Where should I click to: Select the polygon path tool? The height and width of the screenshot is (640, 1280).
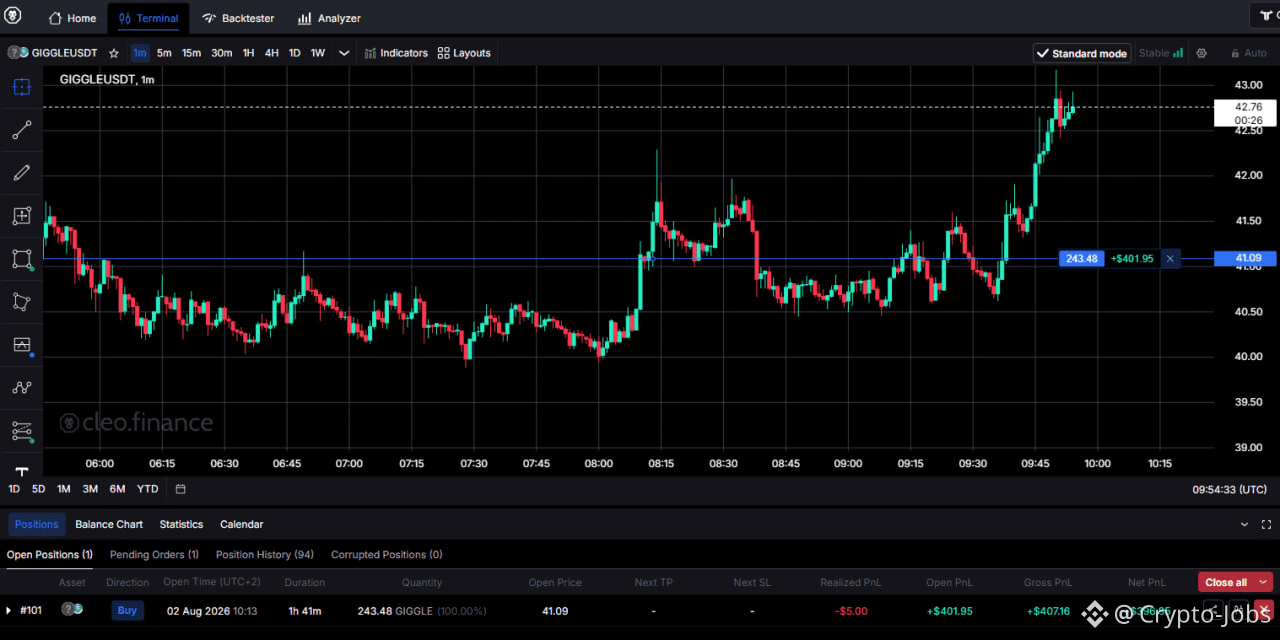tap(21, 301)
